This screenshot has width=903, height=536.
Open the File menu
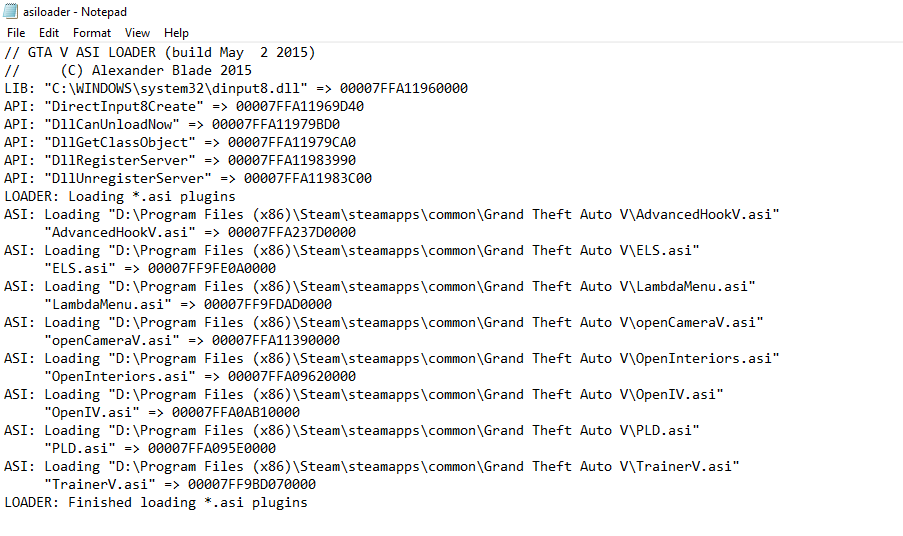[x=15, y=33]
